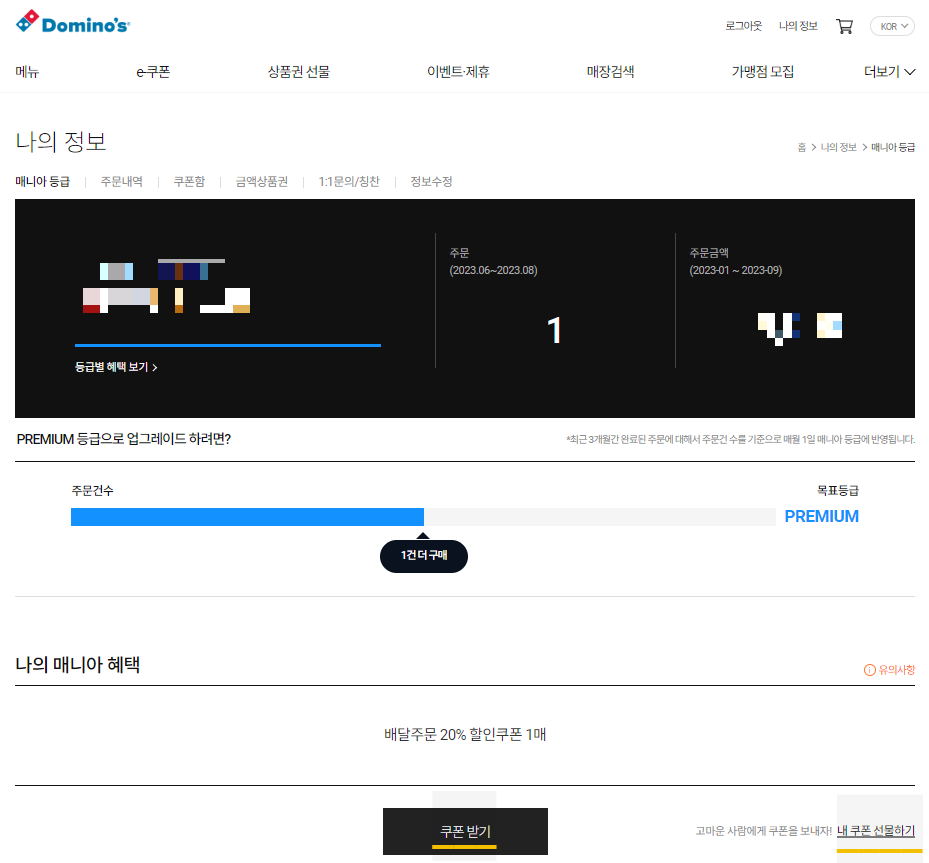
Task: Click PREMIUM 등급으로 업그레이드 하려면? heading
Action: pos(124,439)
